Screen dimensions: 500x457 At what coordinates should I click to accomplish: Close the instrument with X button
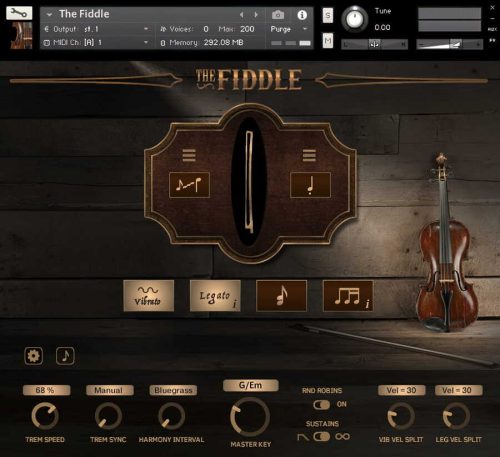point(492,7)
